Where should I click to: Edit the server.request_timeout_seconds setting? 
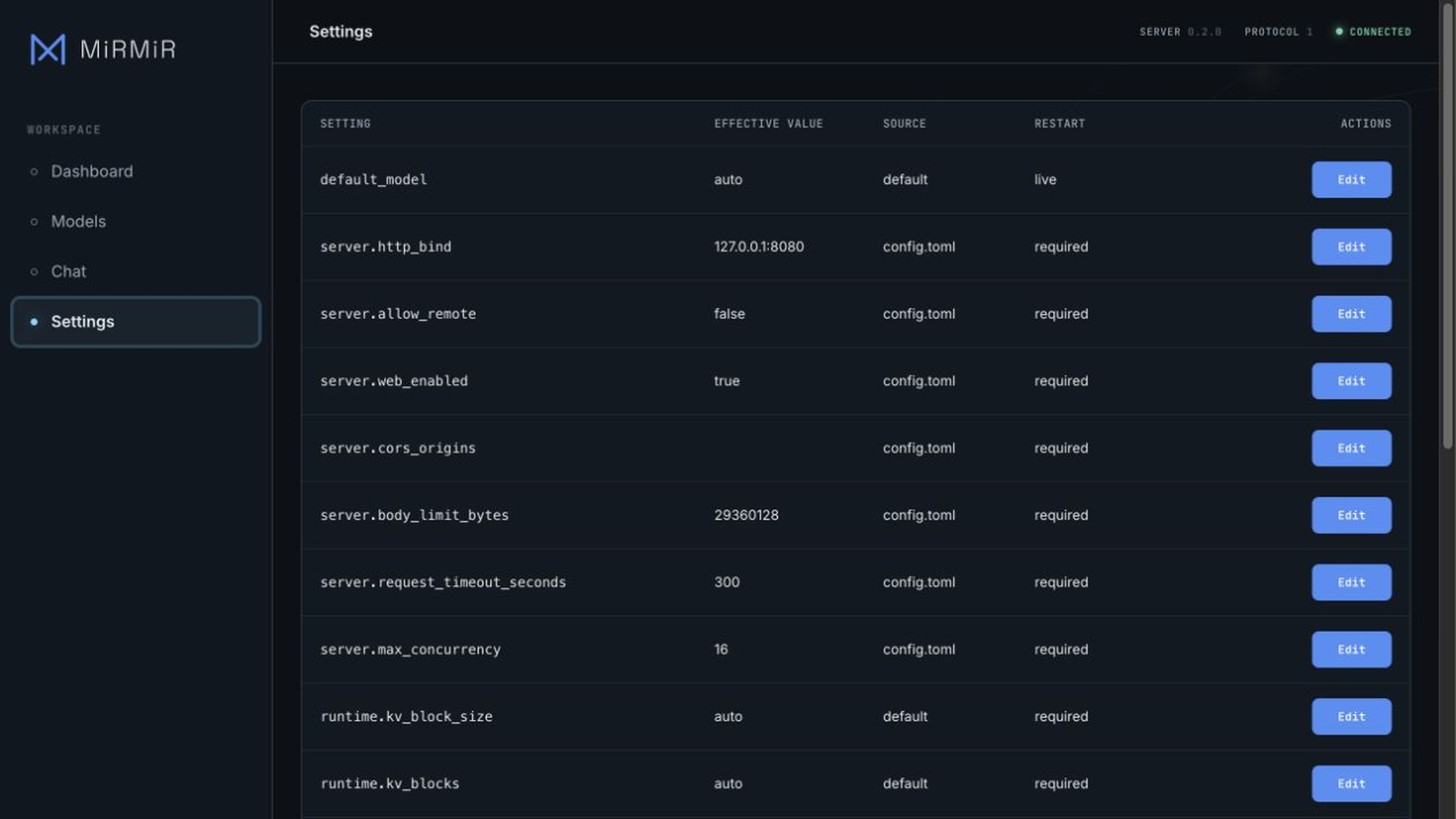[1351, 582]
